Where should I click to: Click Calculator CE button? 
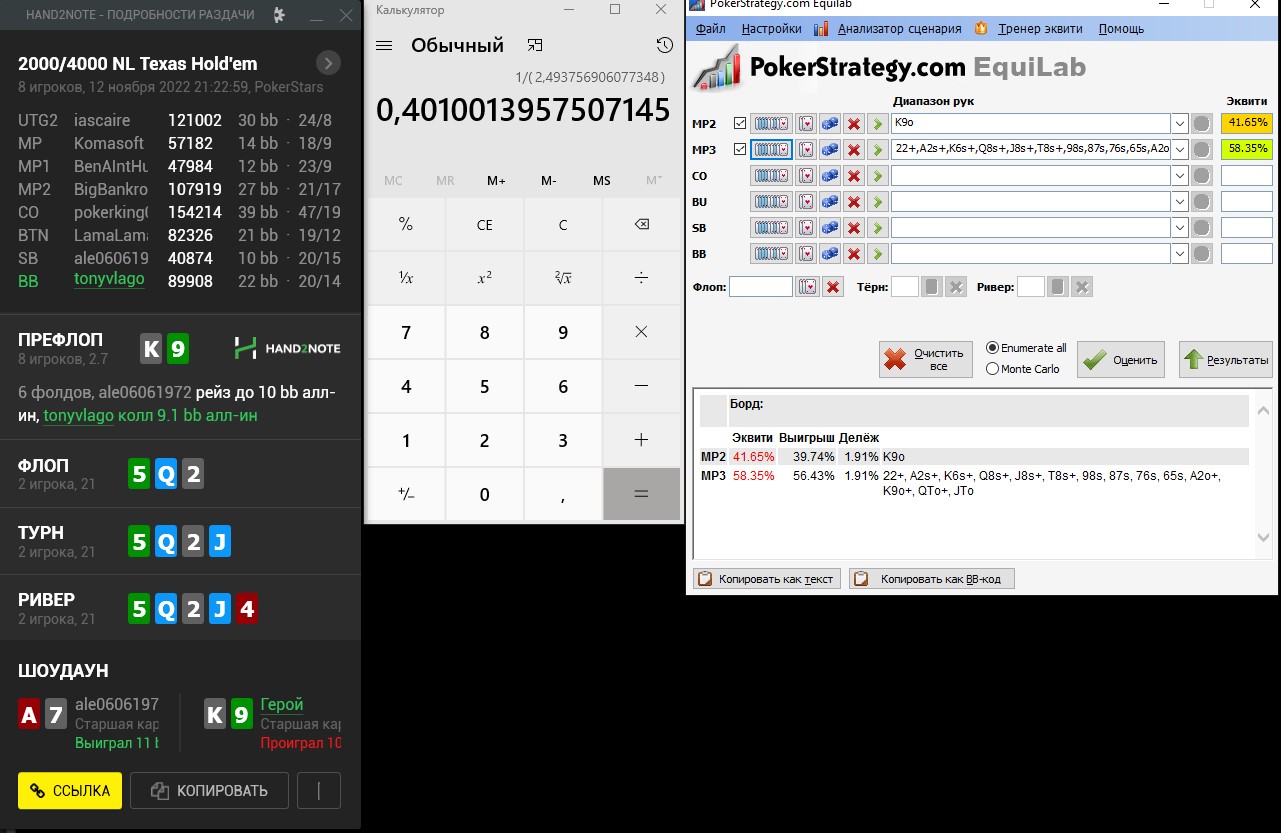(x=485, y=225)
